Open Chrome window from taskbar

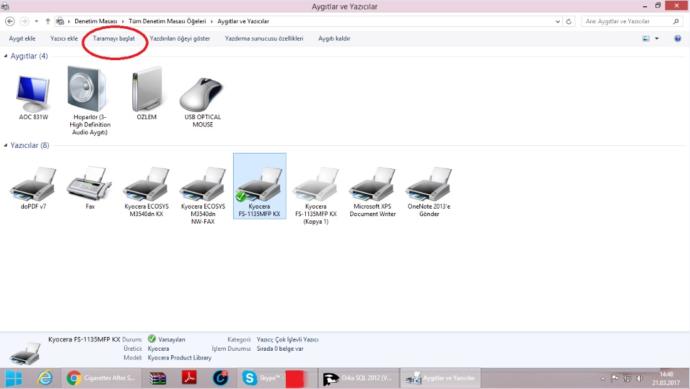[101, 378]
